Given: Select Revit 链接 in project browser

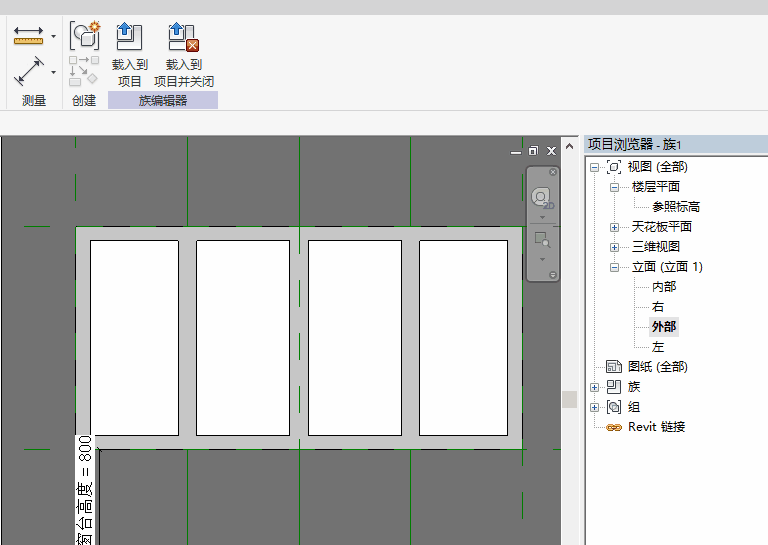Looking at the screenshot, I should (x=656, y=427).
